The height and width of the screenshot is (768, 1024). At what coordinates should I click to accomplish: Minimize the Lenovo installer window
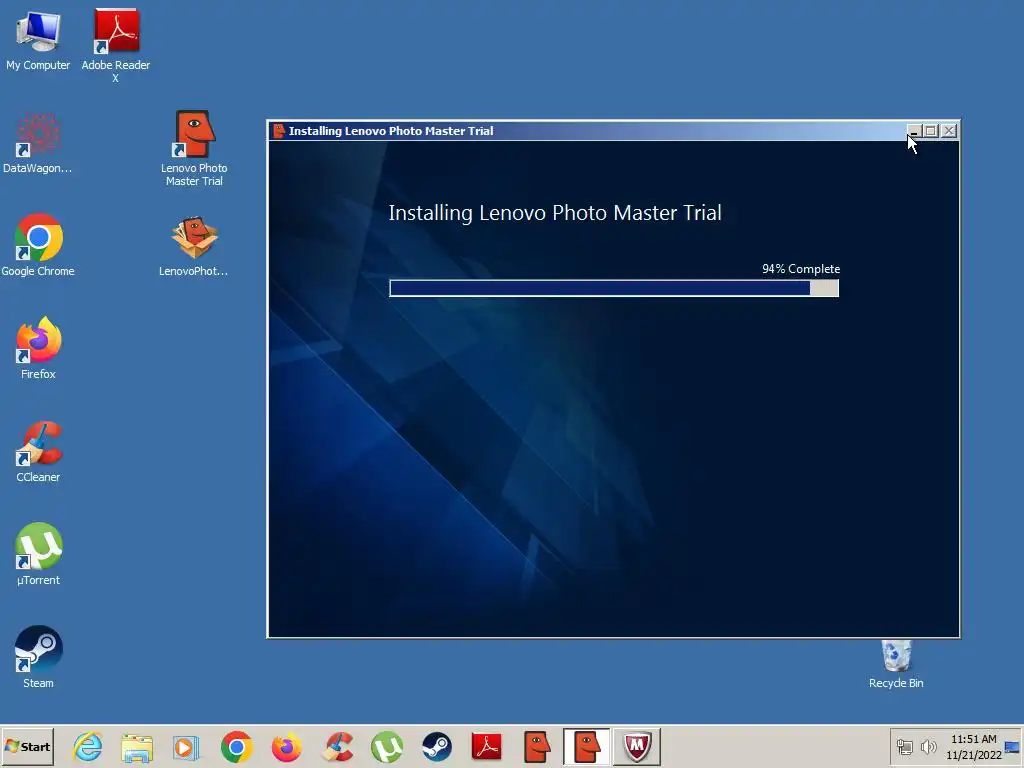click(x=914, y=131)
